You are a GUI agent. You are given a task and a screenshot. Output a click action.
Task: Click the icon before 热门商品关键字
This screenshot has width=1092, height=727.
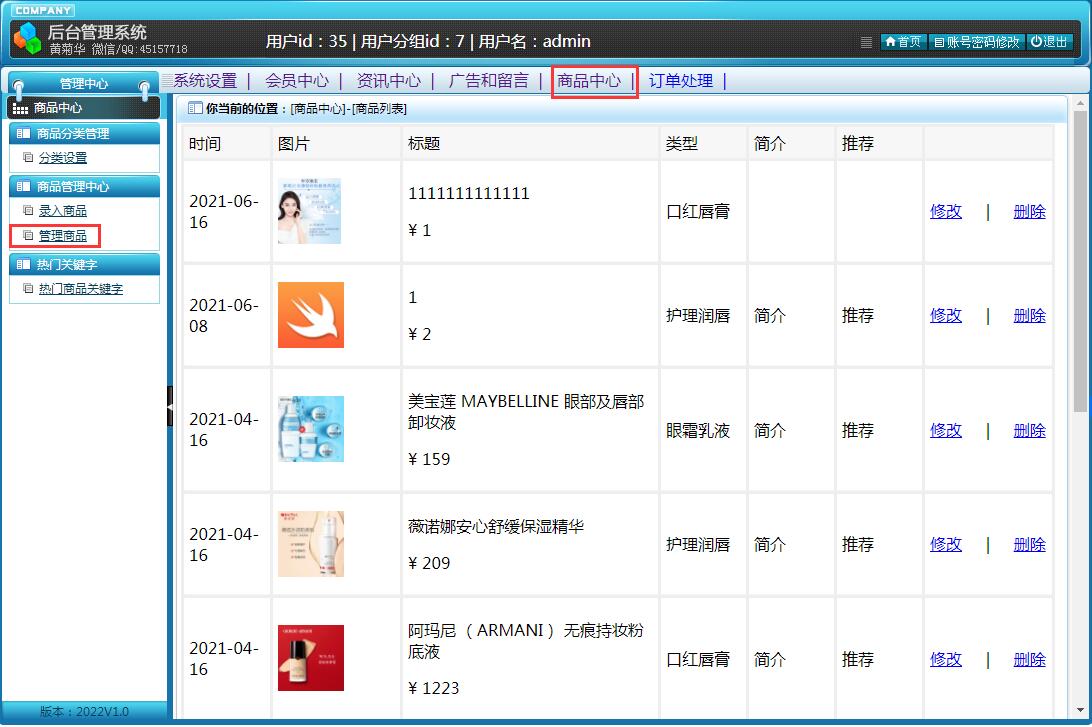point(28,288)
